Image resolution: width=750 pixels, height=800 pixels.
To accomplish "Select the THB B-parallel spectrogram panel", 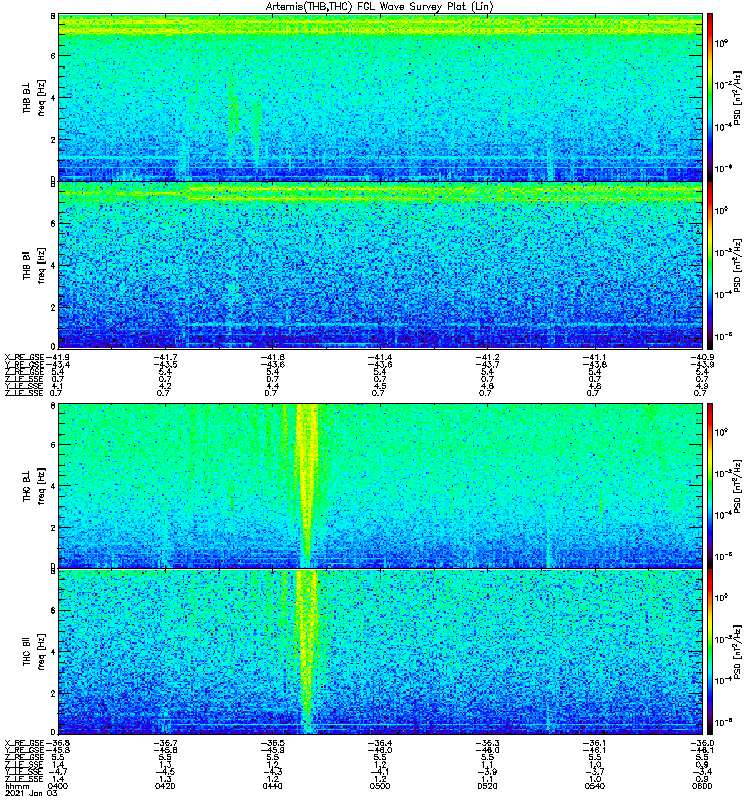I will coord(380,265).
